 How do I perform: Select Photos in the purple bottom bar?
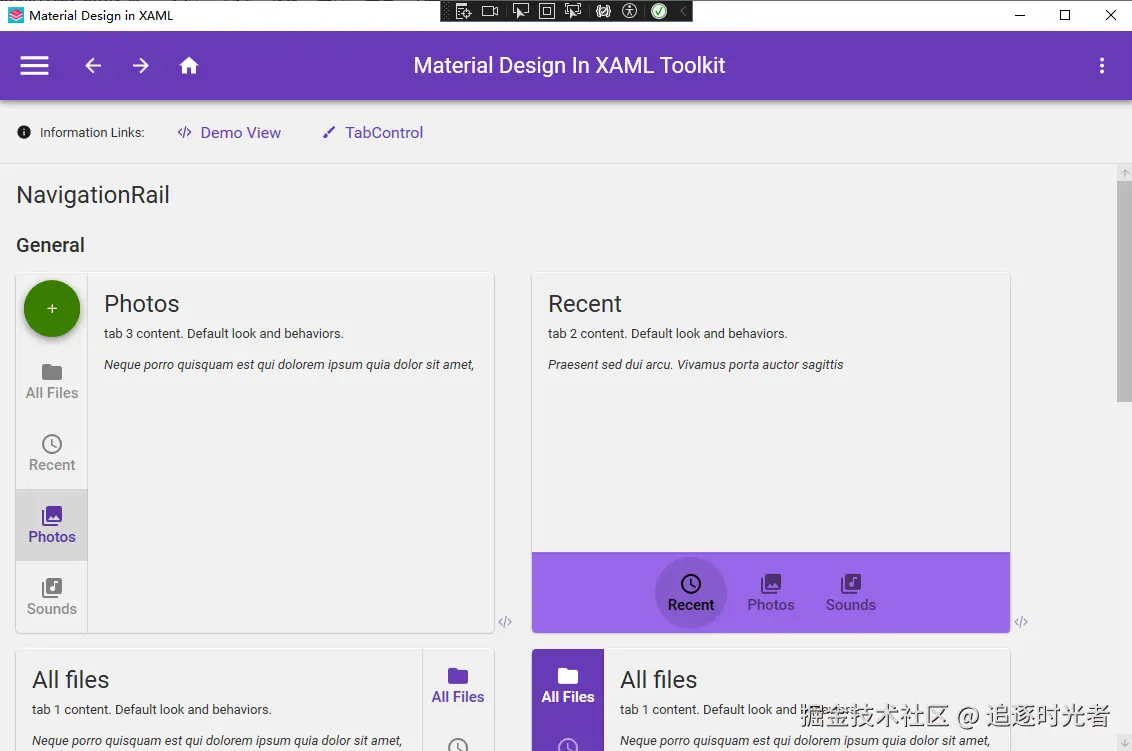771,593
